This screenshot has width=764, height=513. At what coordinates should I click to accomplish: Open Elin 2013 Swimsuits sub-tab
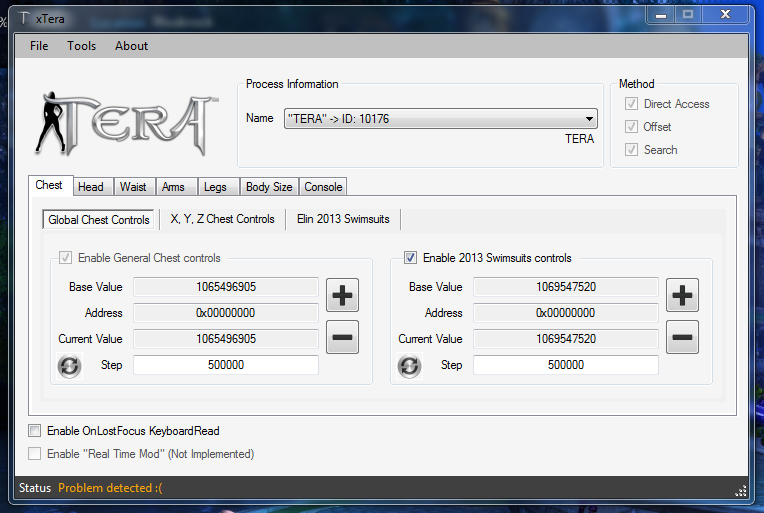343,219
